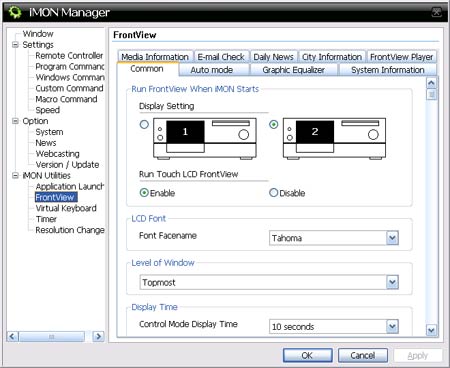Select Windows Command in the tree
This screenshot has height=368, width=450.
(70, 77)
